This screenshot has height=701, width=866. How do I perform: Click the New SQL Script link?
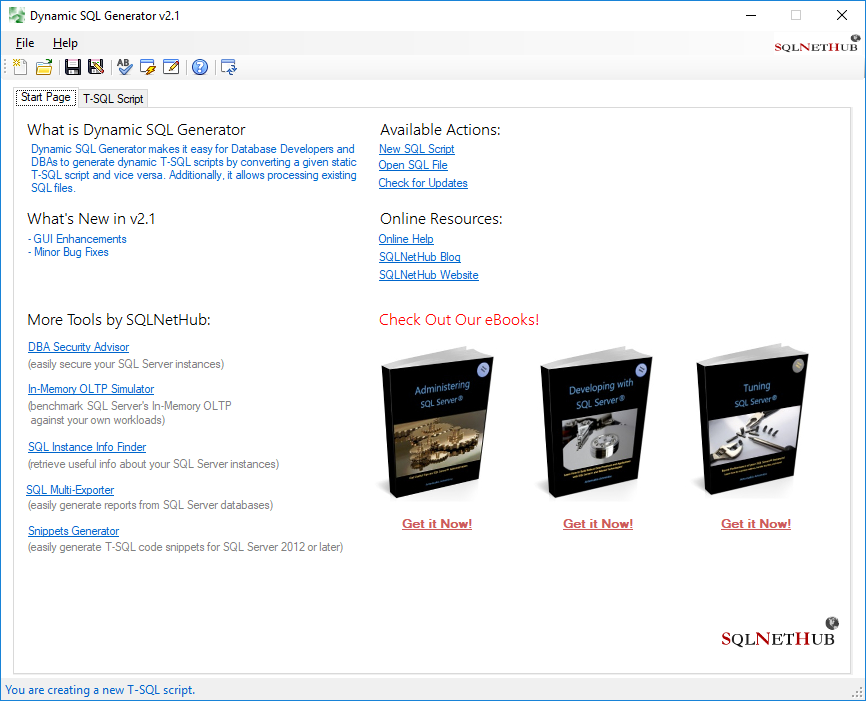(416, 149)
